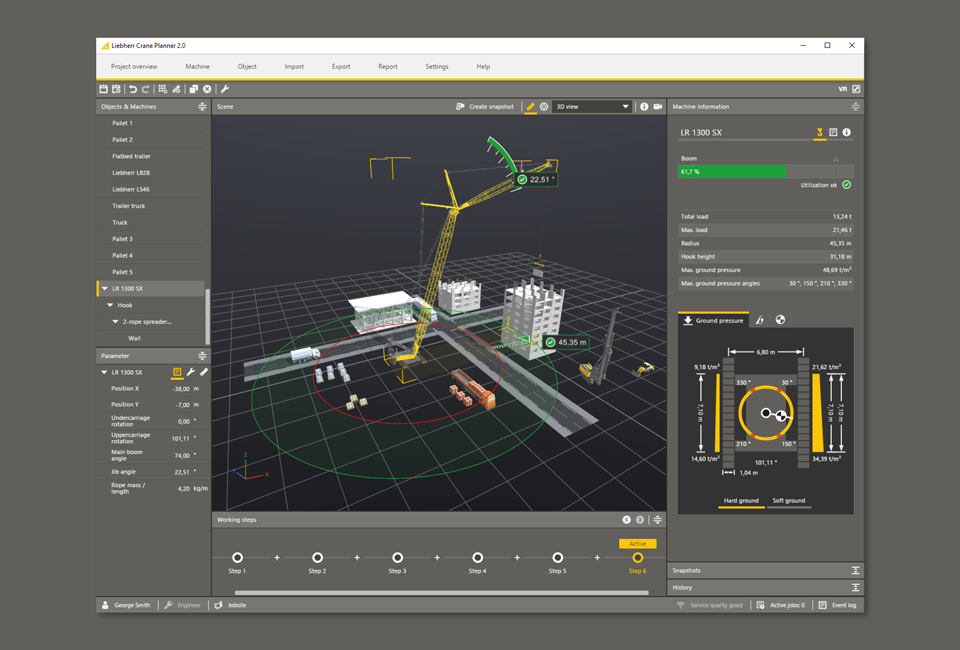Collapse the Parameter panel
The height and width of the screenshot is (650, 960).
pos(202,356)
